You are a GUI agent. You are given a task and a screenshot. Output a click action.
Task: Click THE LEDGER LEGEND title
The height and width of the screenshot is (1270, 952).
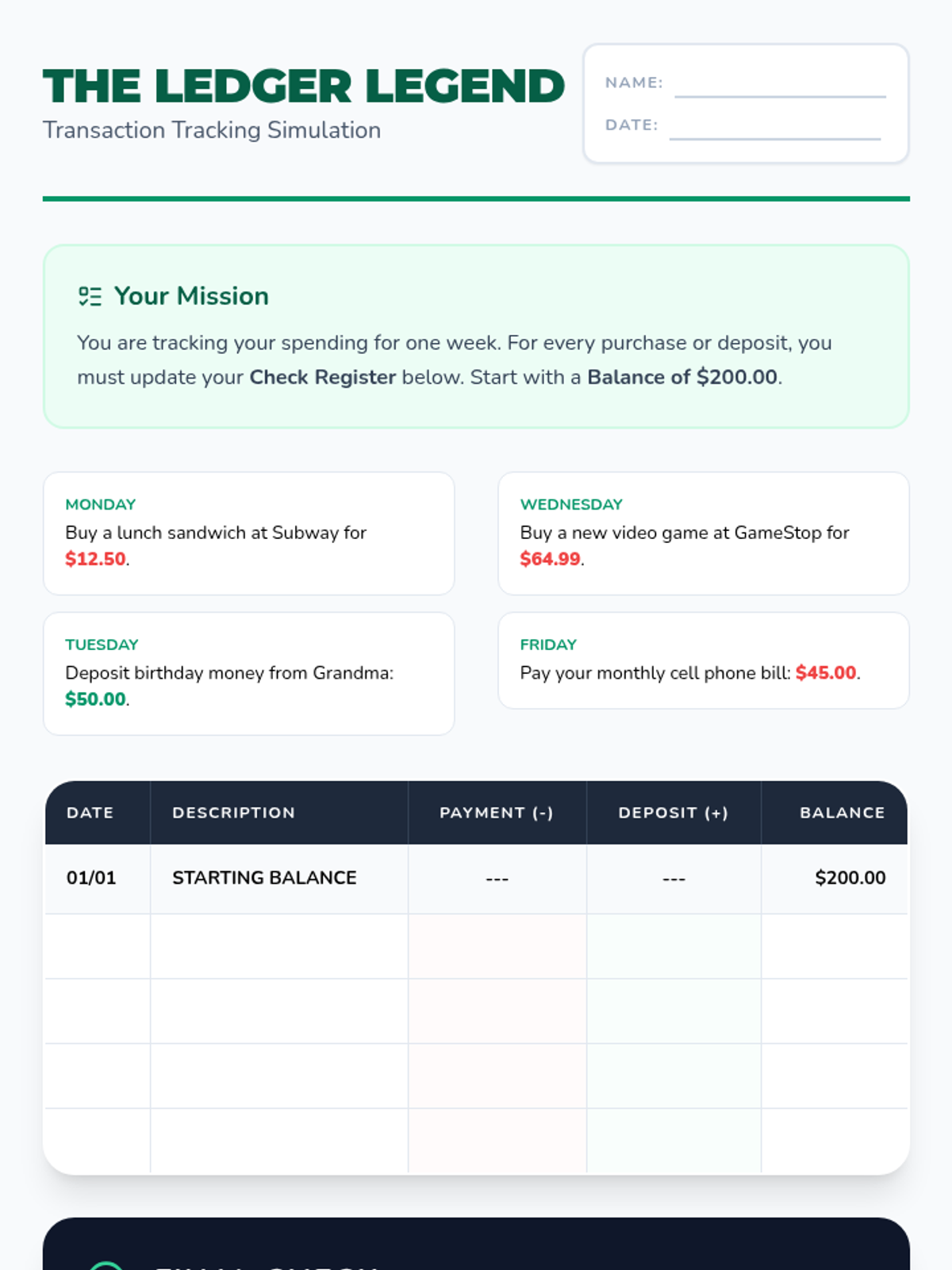(x=304, y=87)
